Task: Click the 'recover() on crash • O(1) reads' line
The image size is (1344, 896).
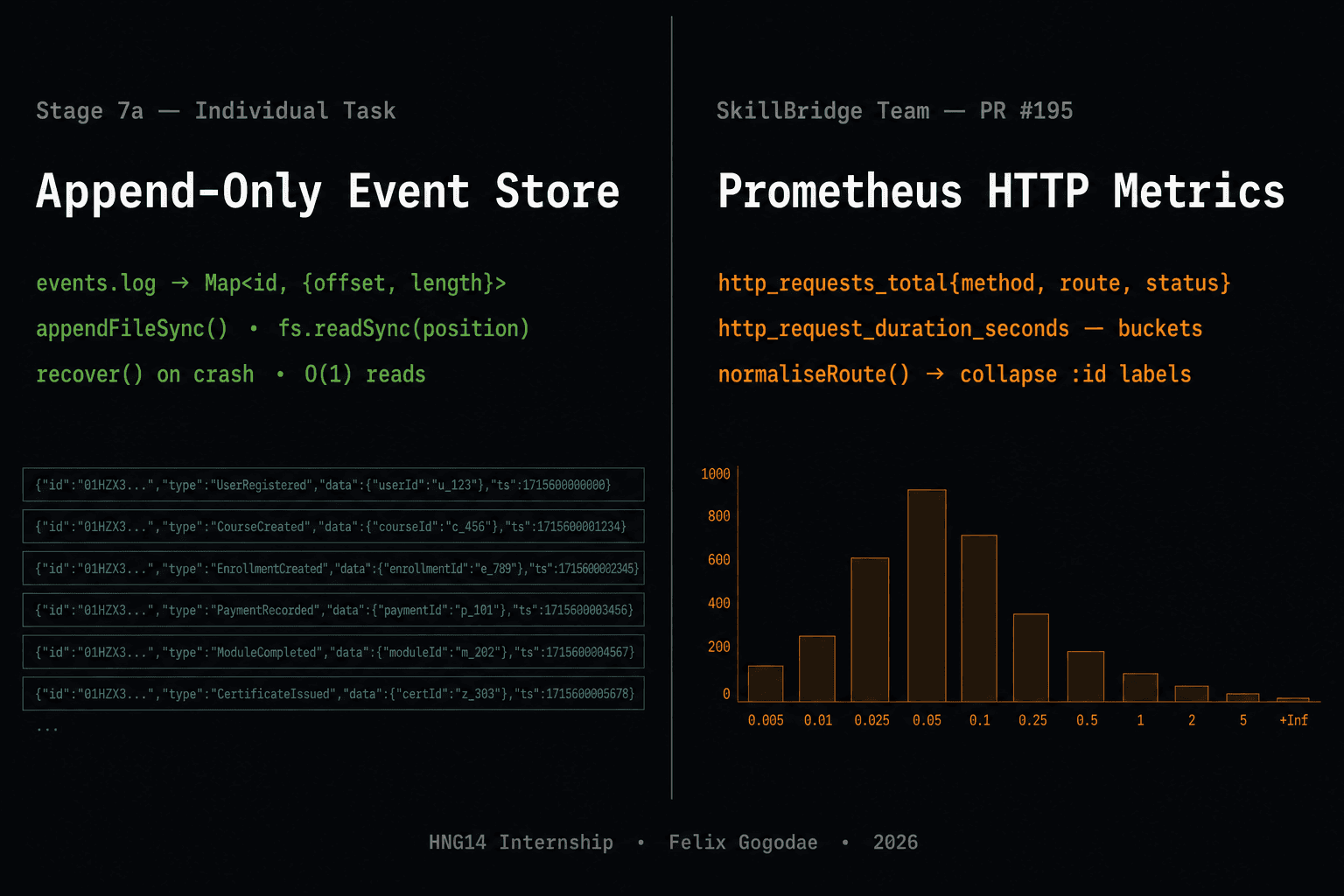Action: (x=231, y=374)
